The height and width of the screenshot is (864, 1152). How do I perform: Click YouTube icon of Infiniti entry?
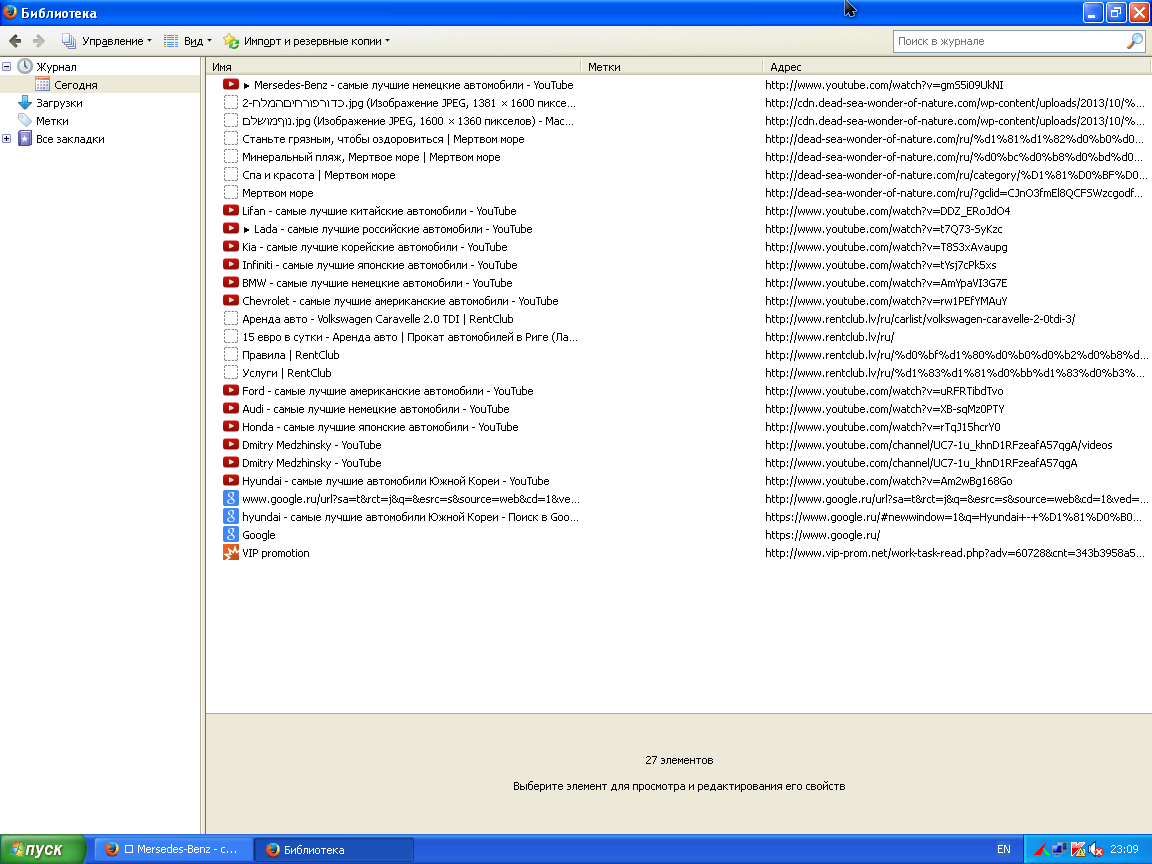[x=231, y=264]
